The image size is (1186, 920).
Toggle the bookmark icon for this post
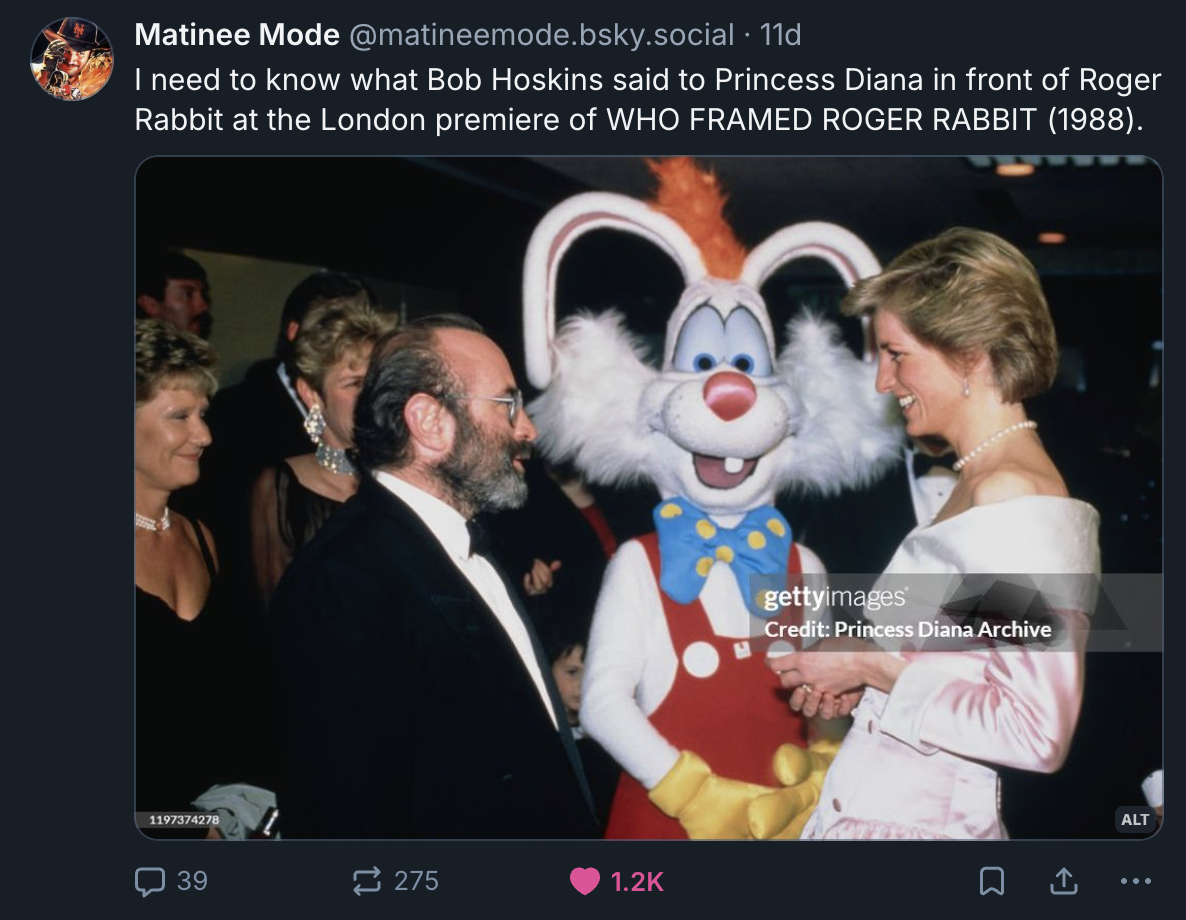point(991,880)
